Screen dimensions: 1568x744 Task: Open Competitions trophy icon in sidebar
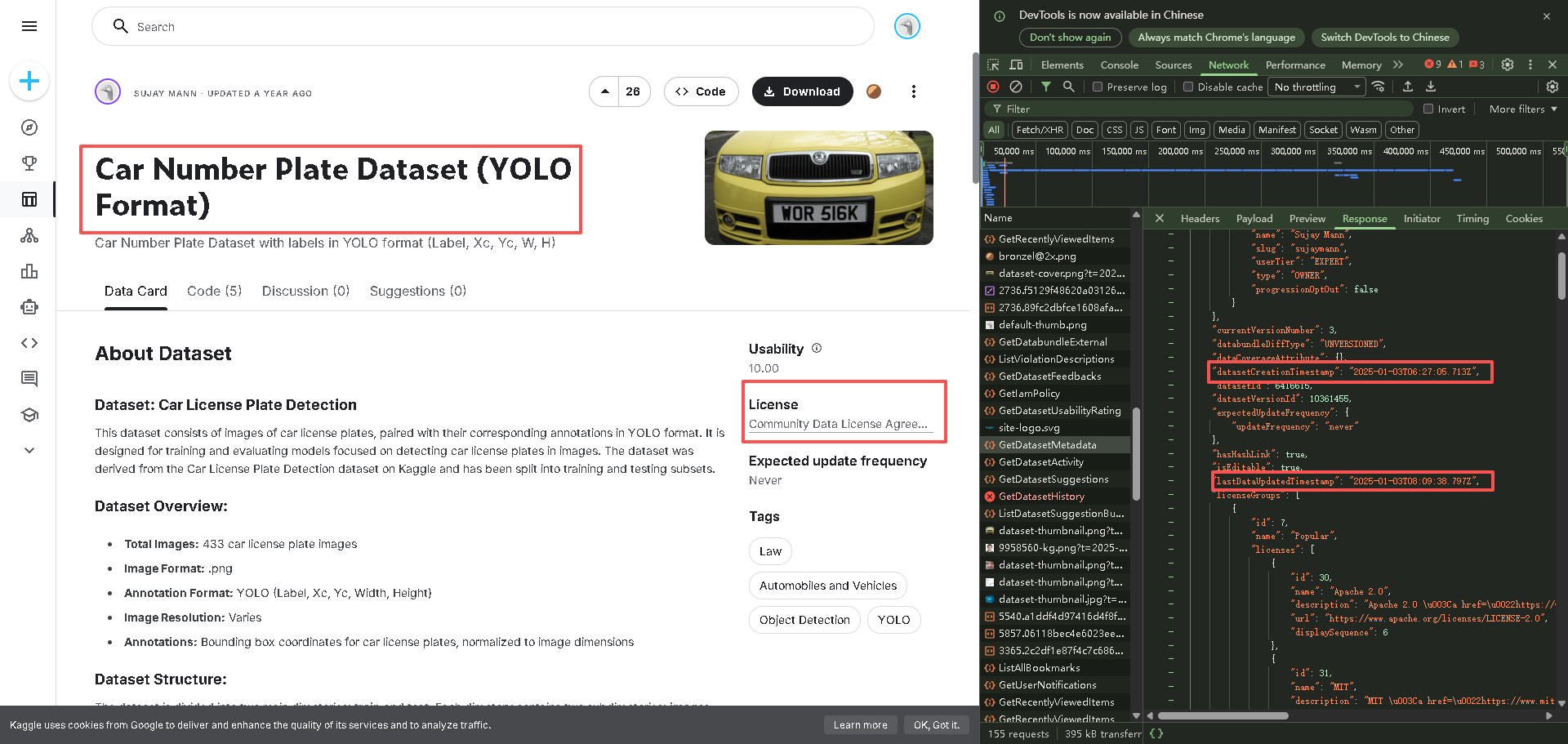[29, 163]
